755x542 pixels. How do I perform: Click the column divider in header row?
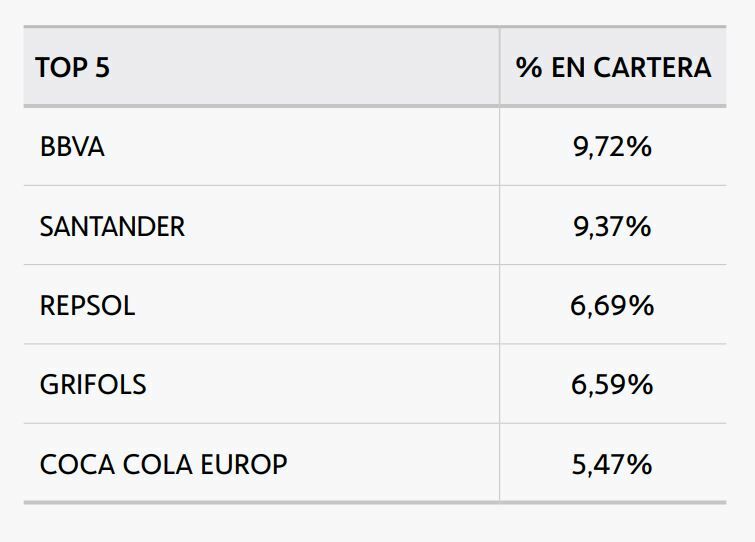499,68
